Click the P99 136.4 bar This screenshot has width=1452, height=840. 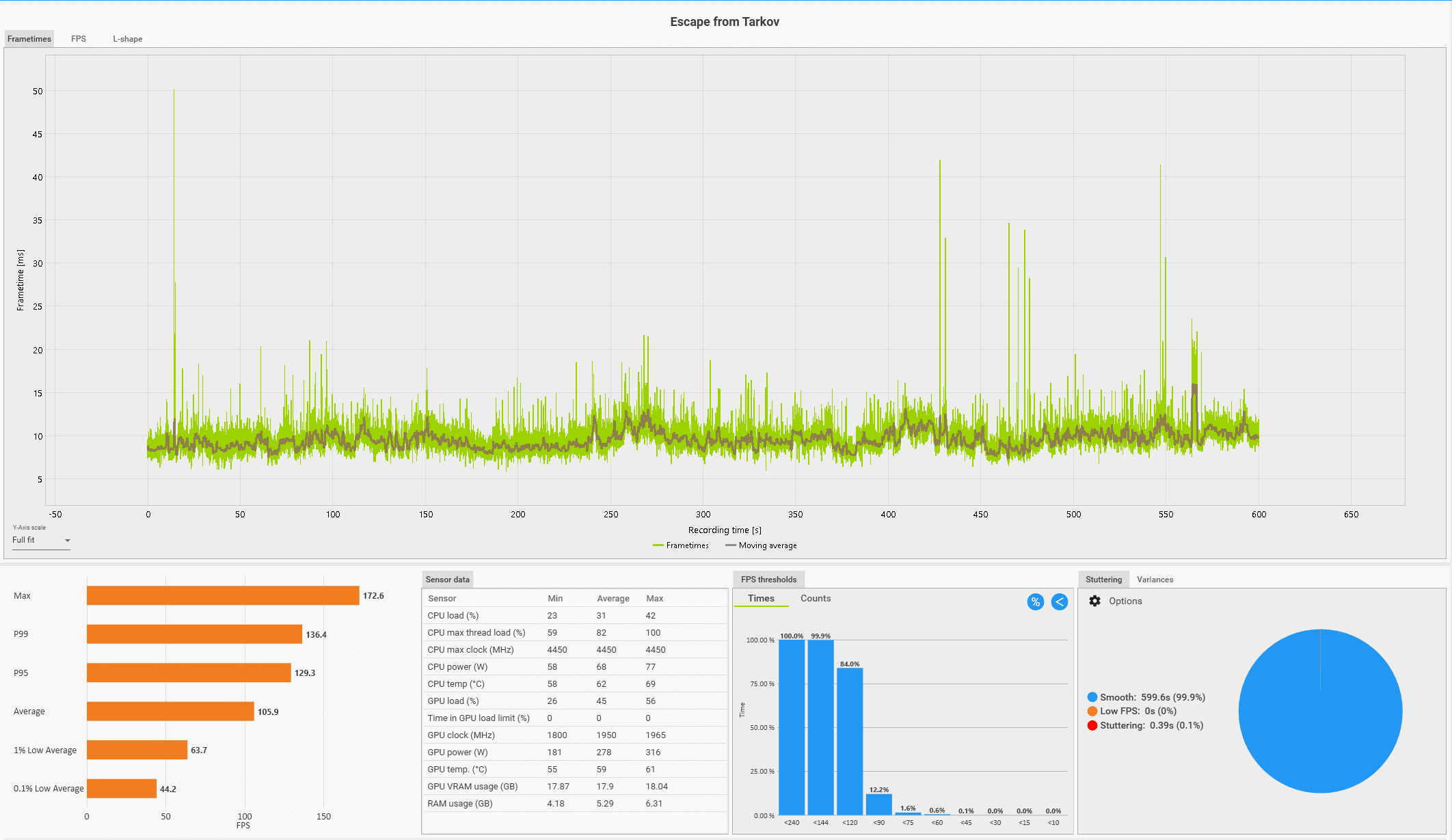[x=194, y=634]
